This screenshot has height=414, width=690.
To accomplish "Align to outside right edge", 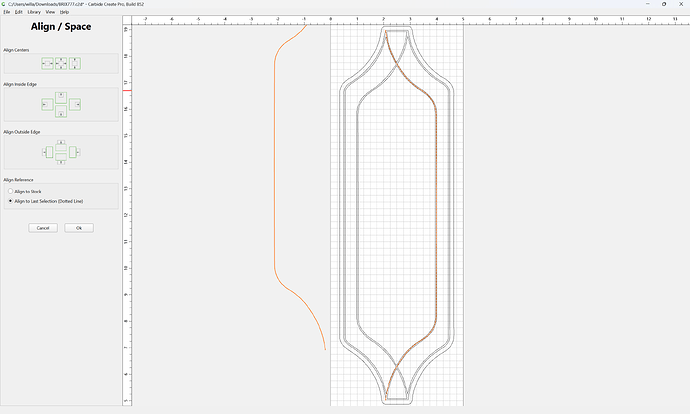I will tap(74, 152).
